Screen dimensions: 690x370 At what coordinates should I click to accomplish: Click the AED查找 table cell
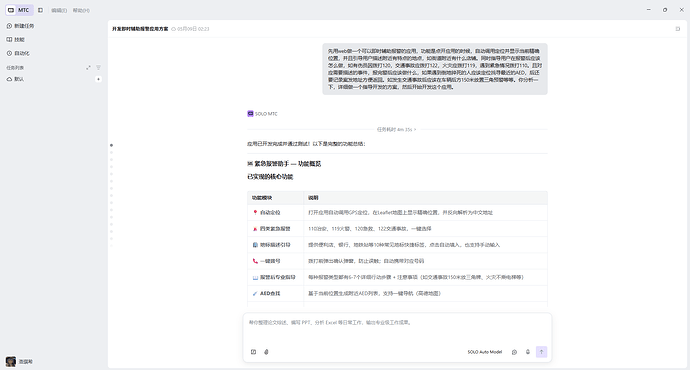tap(275, 293)
